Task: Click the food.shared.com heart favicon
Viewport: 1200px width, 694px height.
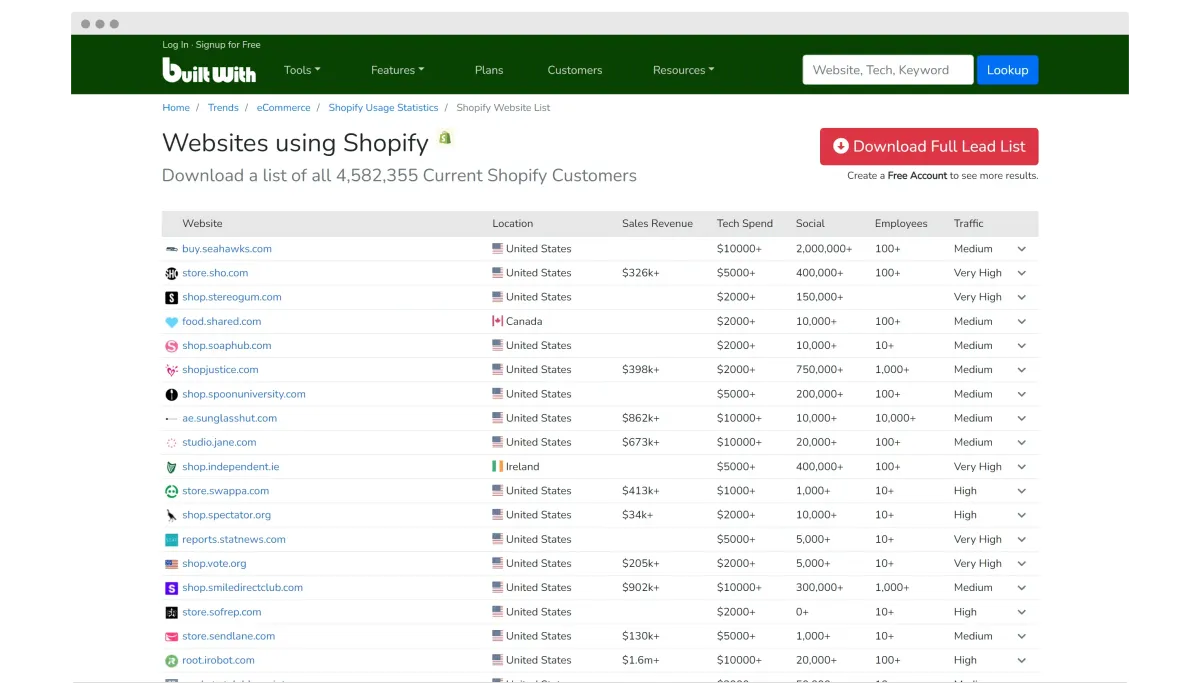Action: (x=171, y=322)
